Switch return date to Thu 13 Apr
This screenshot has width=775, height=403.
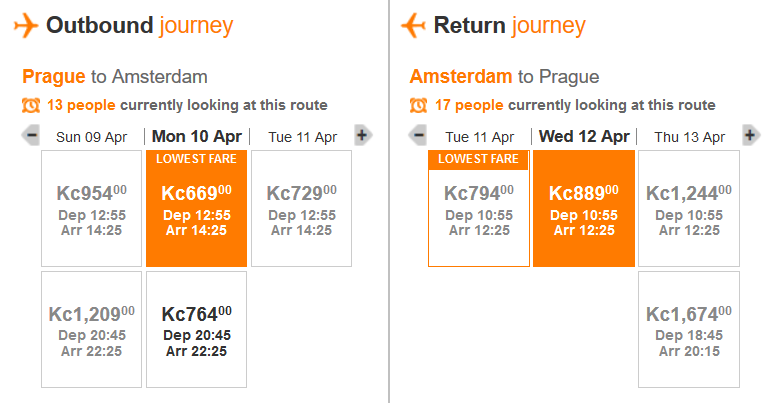pyautogui.click(x=689, y=137)
